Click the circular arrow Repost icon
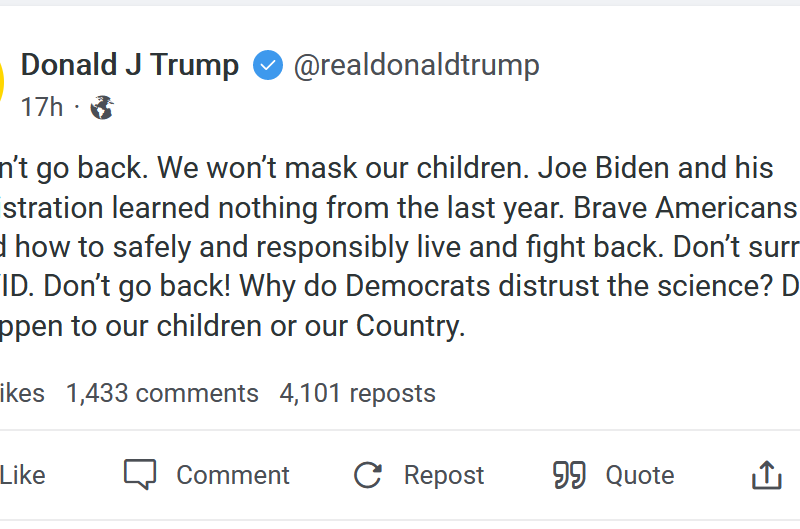800x529 pixels. tap(368, 475)
